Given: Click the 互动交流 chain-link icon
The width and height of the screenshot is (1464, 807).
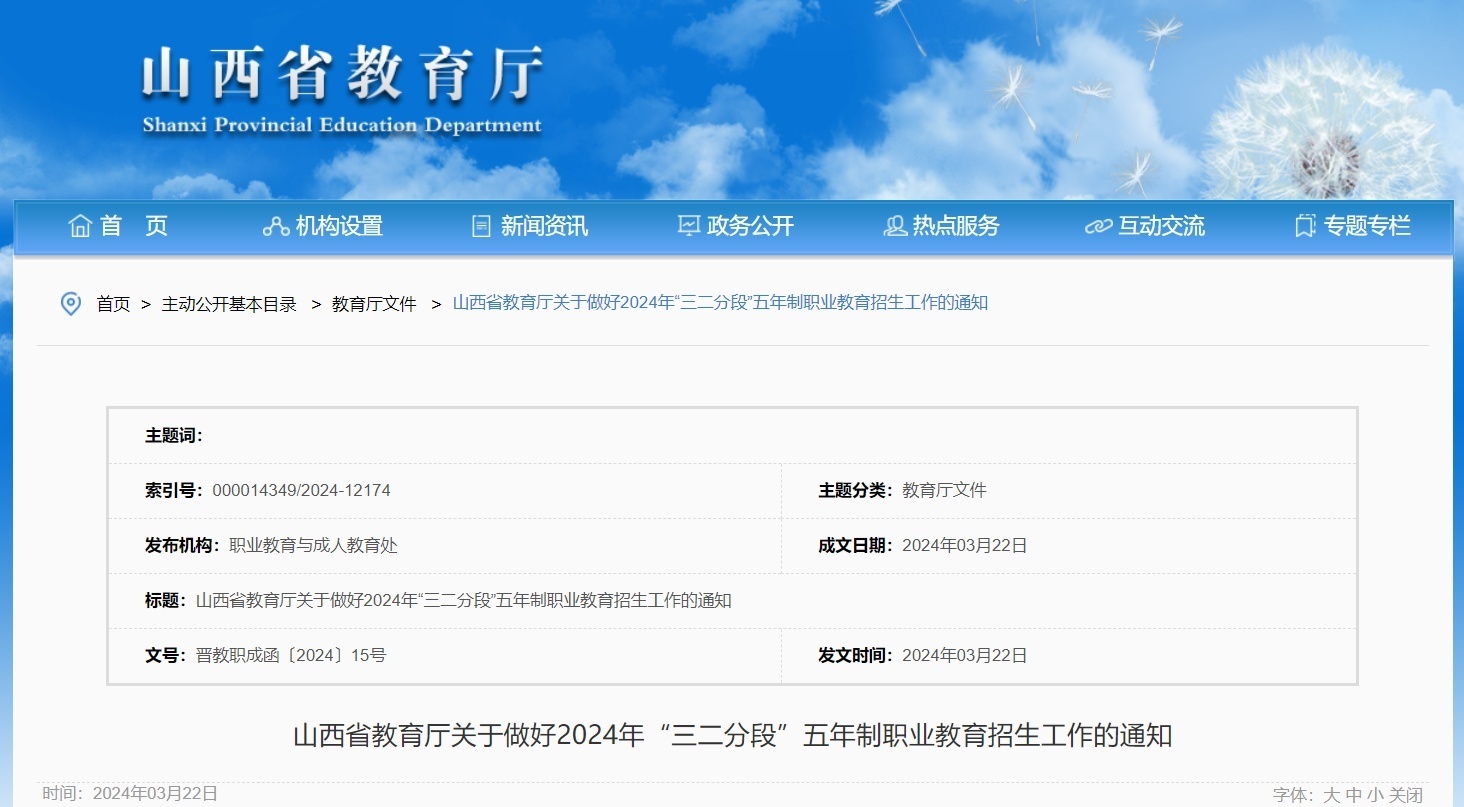Looking at the screenshot, I should [x=1100, y=227].
